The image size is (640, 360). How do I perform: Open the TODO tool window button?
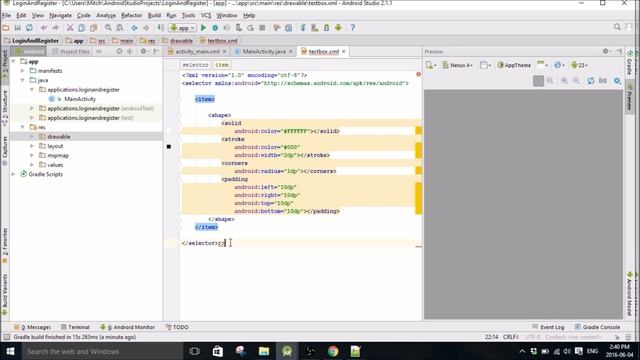pyautogui.click(x=177, y=327)
